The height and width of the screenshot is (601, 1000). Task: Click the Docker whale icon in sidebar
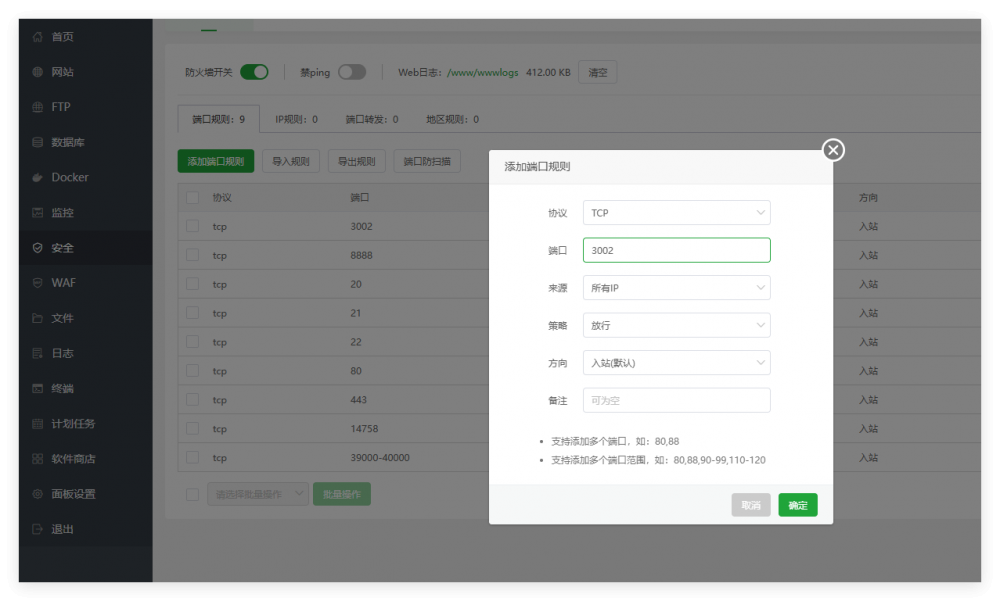[37, 177]
